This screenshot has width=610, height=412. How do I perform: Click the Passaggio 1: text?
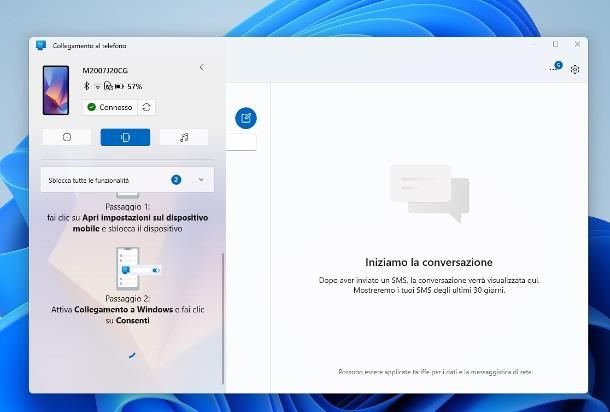[x=128, y=207]
